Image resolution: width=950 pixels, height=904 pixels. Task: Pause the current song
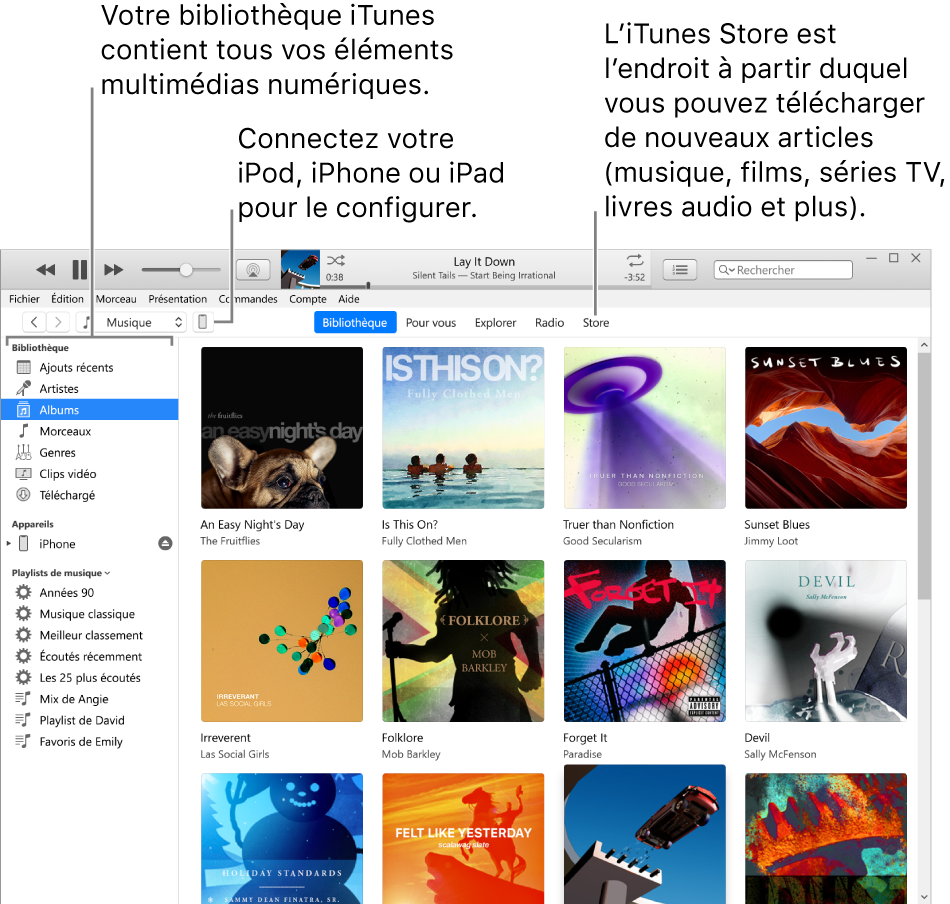pos(79,270)
